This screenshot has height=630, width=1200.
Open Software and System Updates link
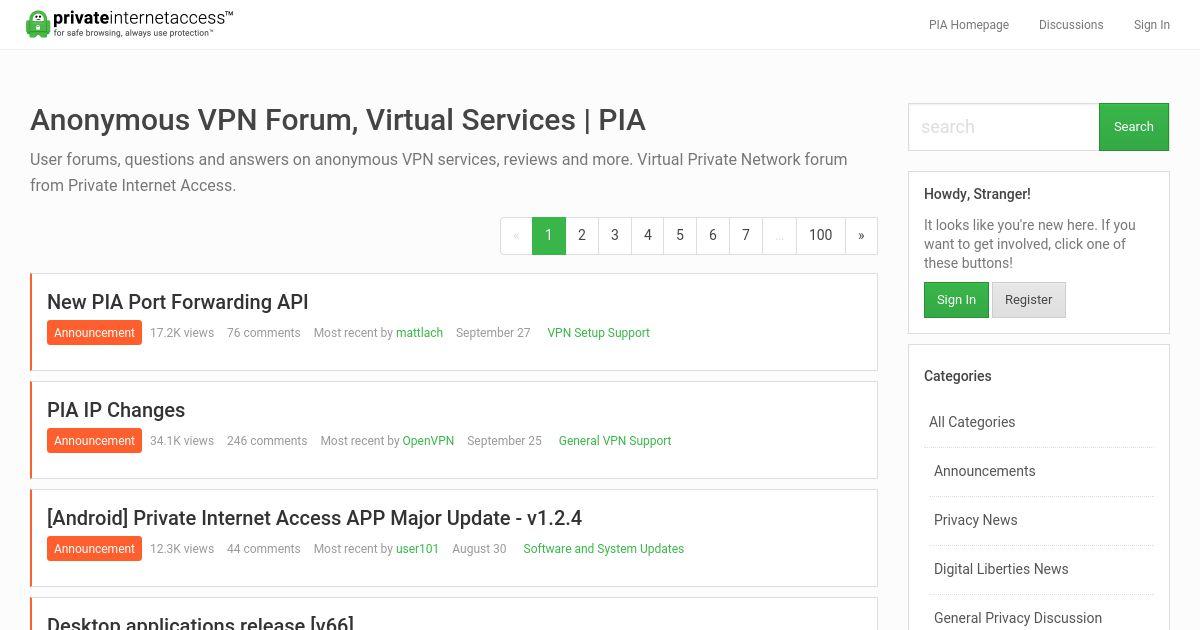[x=604, y=549]
